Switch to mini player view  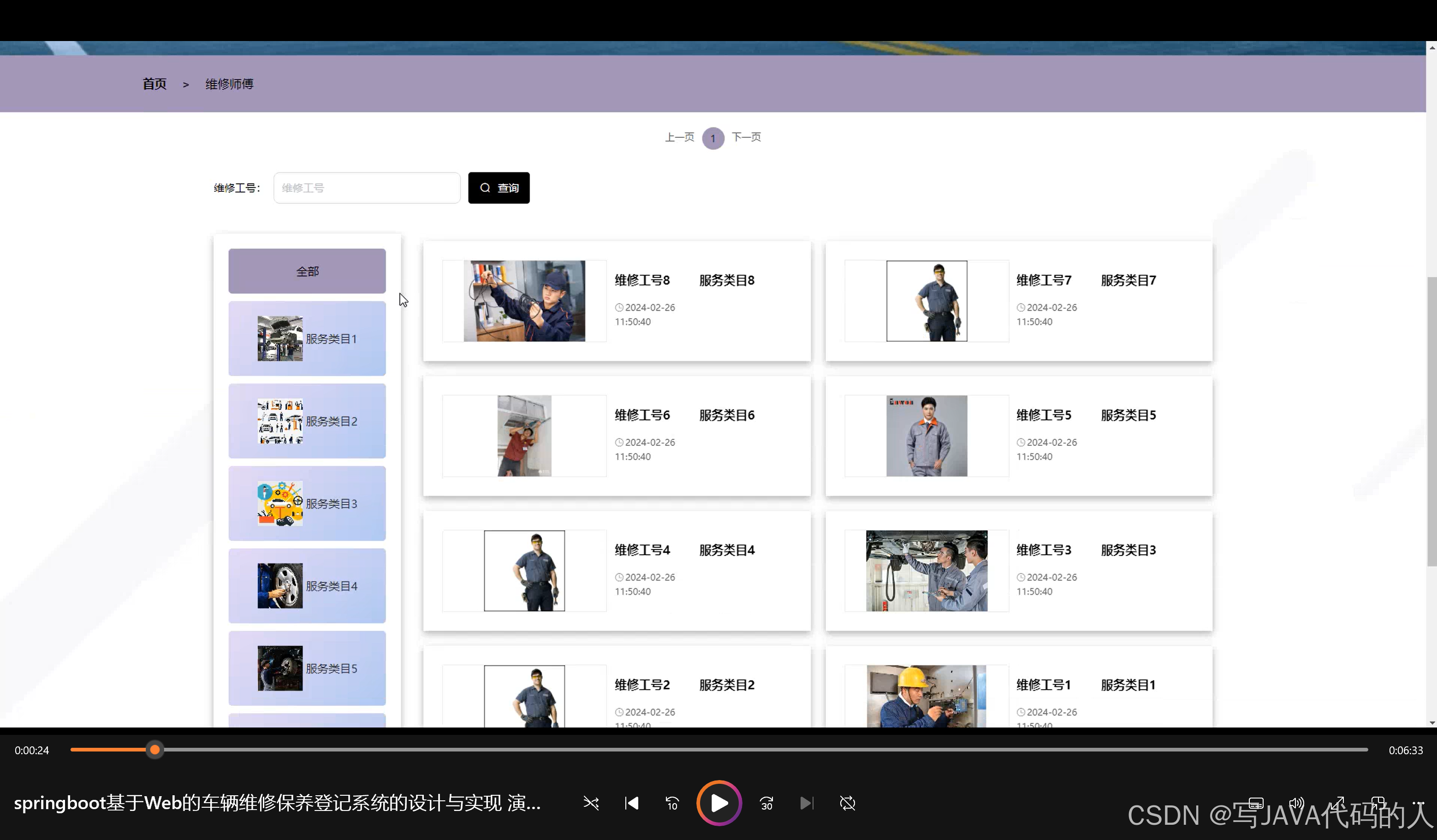(1378, 803)
